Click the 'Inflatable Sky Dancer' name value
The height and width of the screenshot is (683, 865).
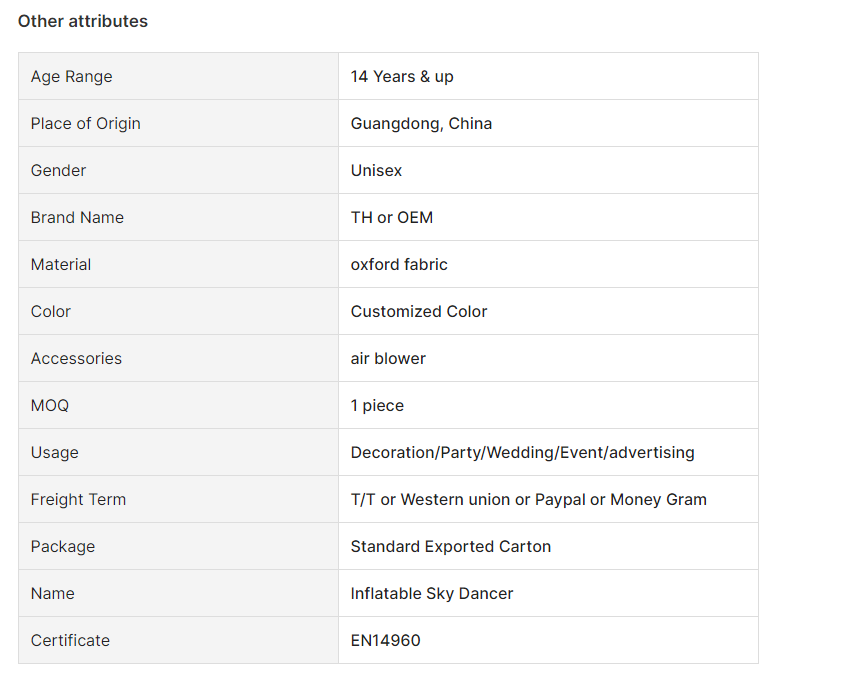432,593
